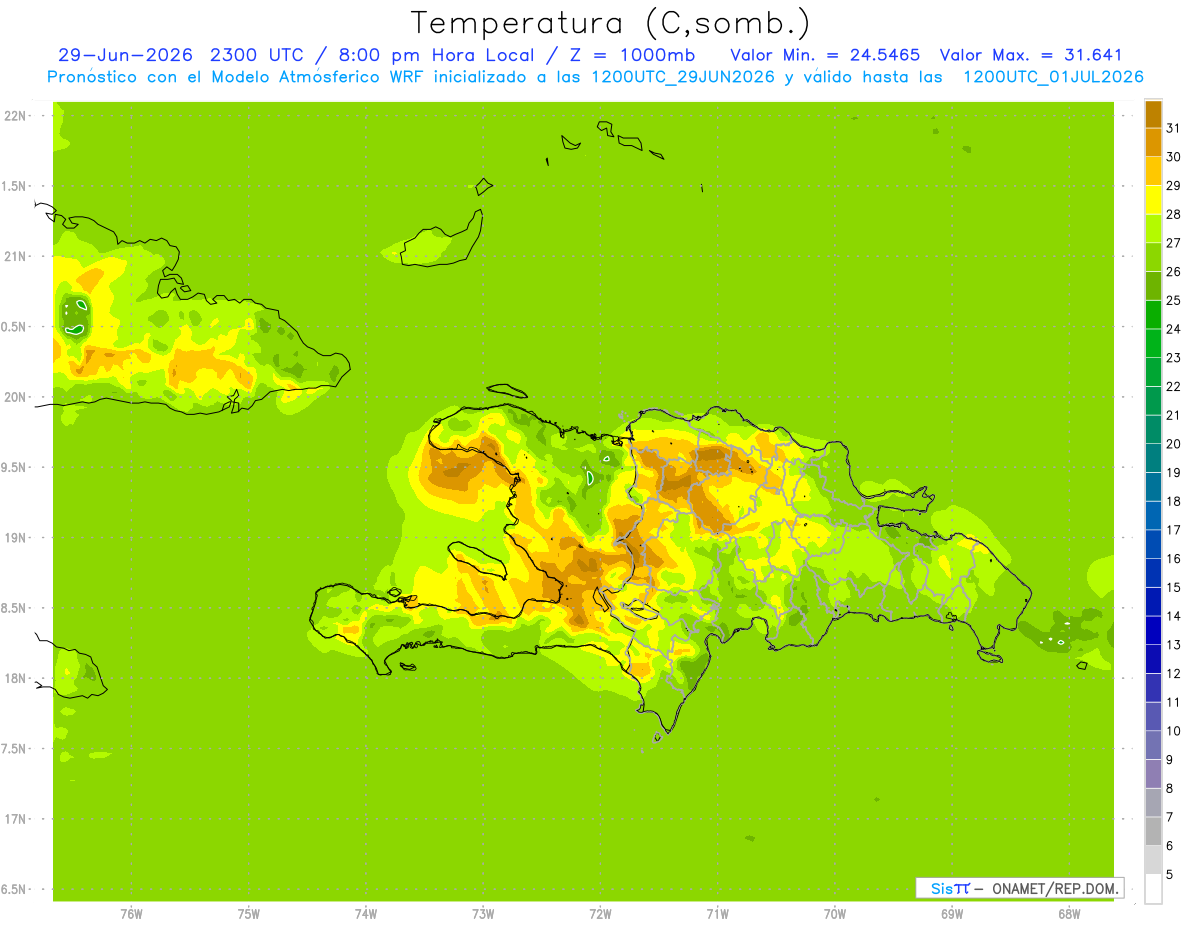Click the '21N' latitude axis label
Image resolution: width=1200 pixels, height=927 pixels.
pos(15,257)
